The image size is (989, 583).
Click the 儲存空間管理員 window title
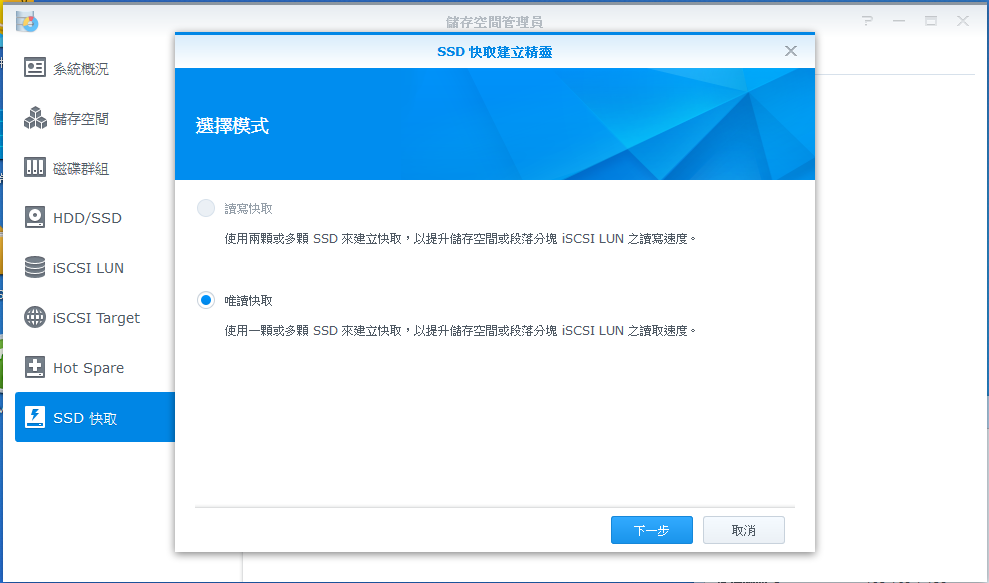click(x=494, y=22)
